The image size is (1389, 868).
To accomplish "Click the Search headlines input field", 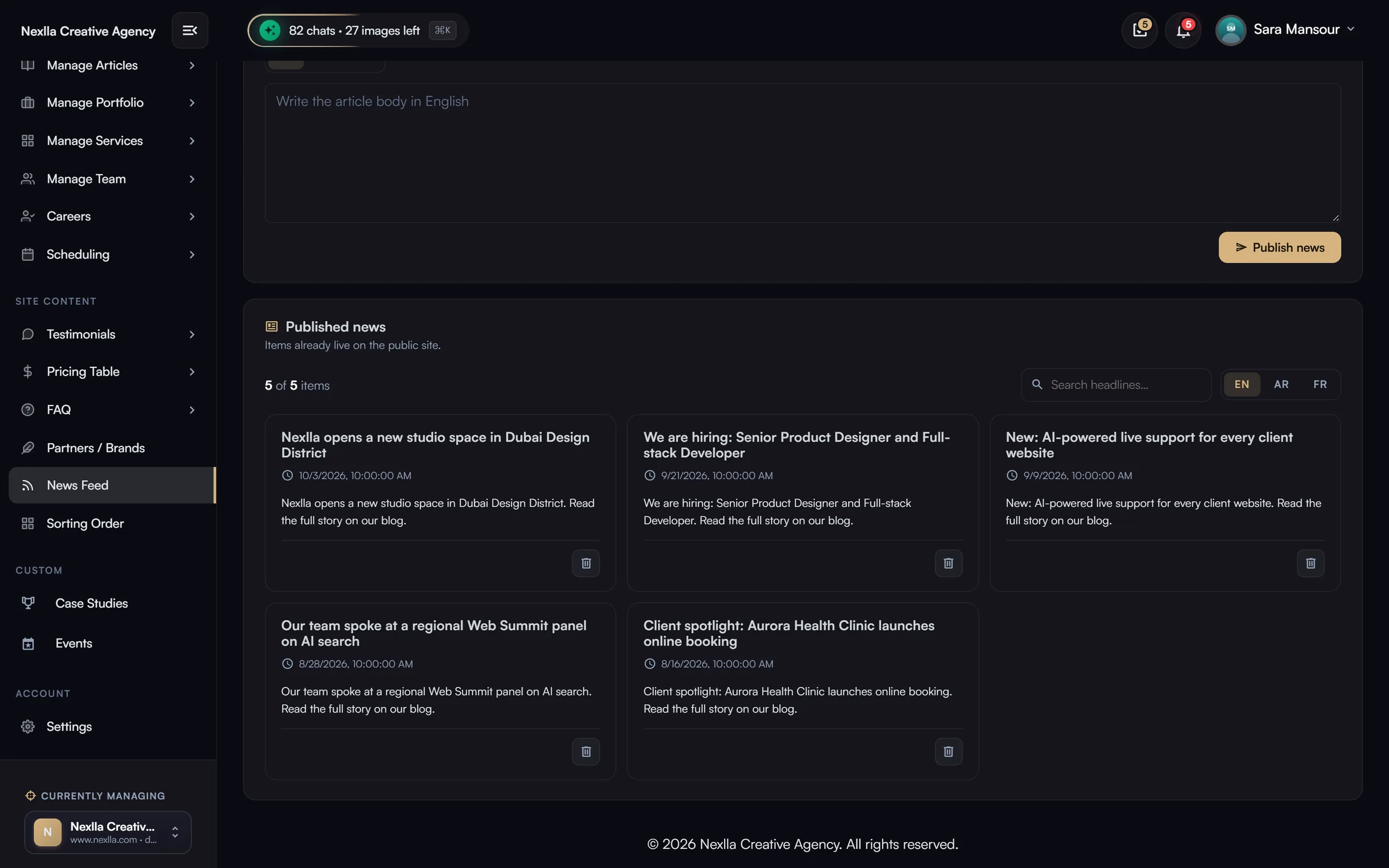I will pyautogui.click(x=1116, y=384).
